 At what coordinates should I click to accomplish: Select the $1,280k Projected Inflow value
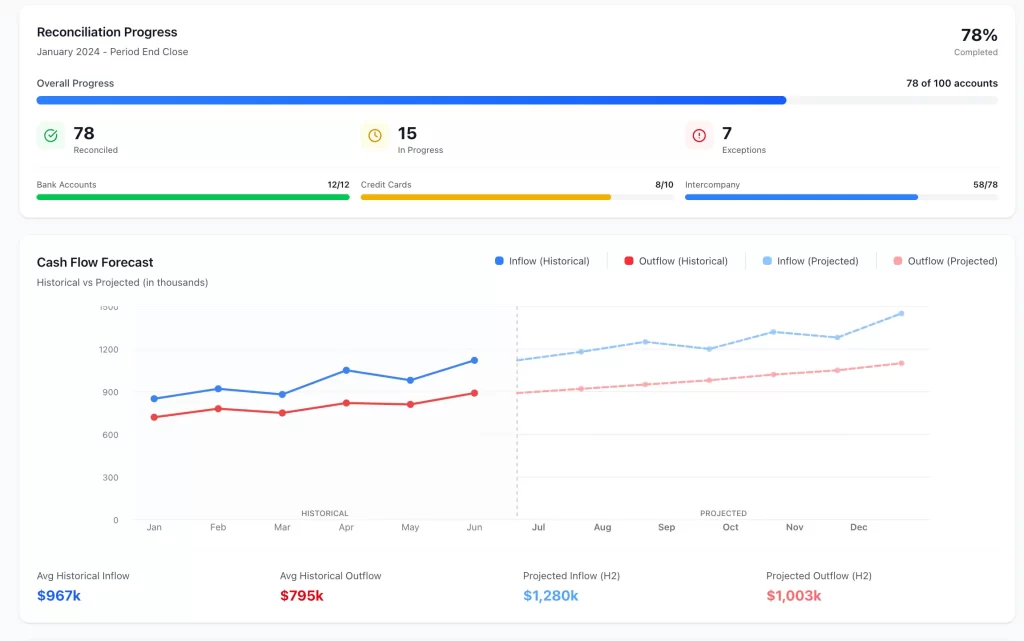tap(550, 593)
